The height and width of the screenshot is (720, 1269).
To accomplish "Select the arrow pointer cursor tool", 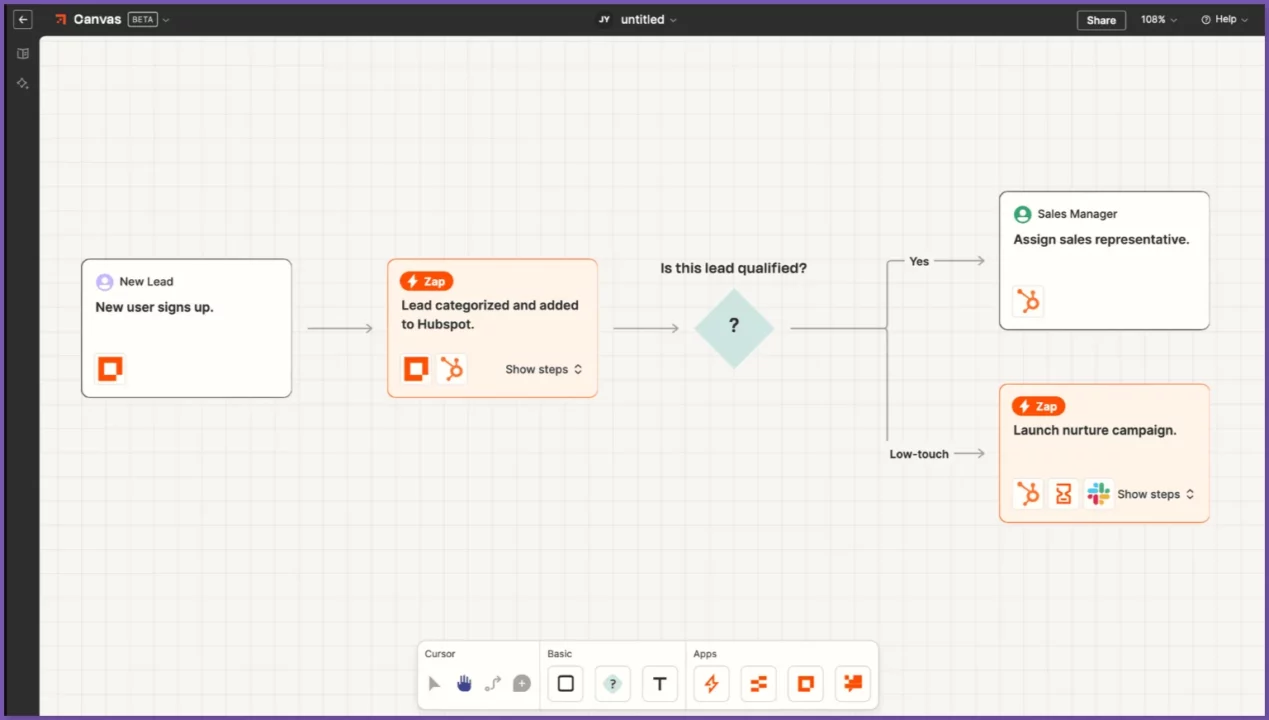I will pos(434,684).
